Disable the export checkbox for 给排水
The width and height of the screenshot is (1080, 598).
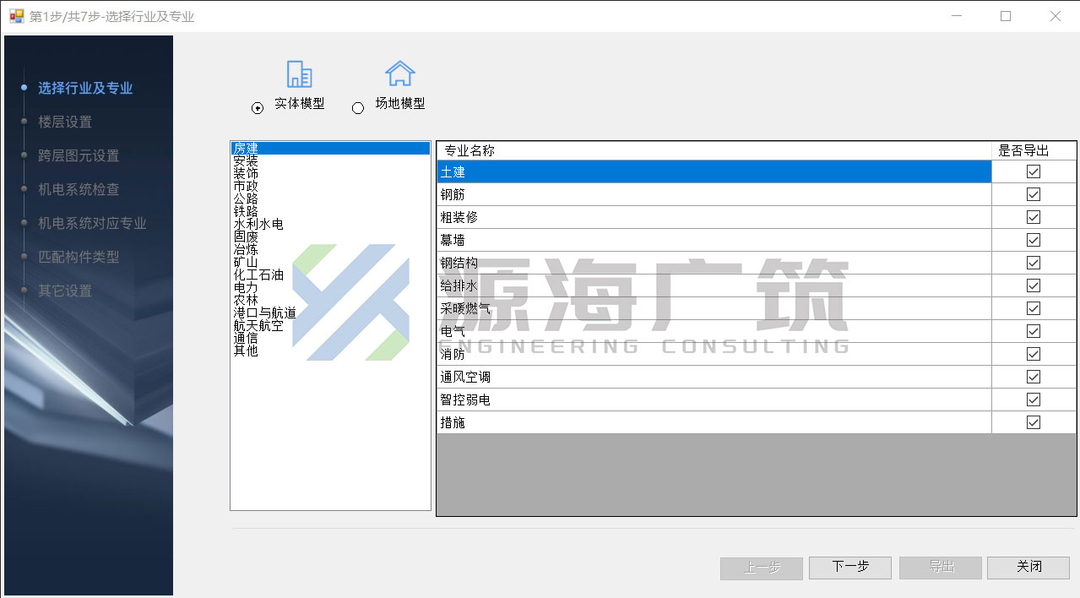click(x=1033, y=285)
